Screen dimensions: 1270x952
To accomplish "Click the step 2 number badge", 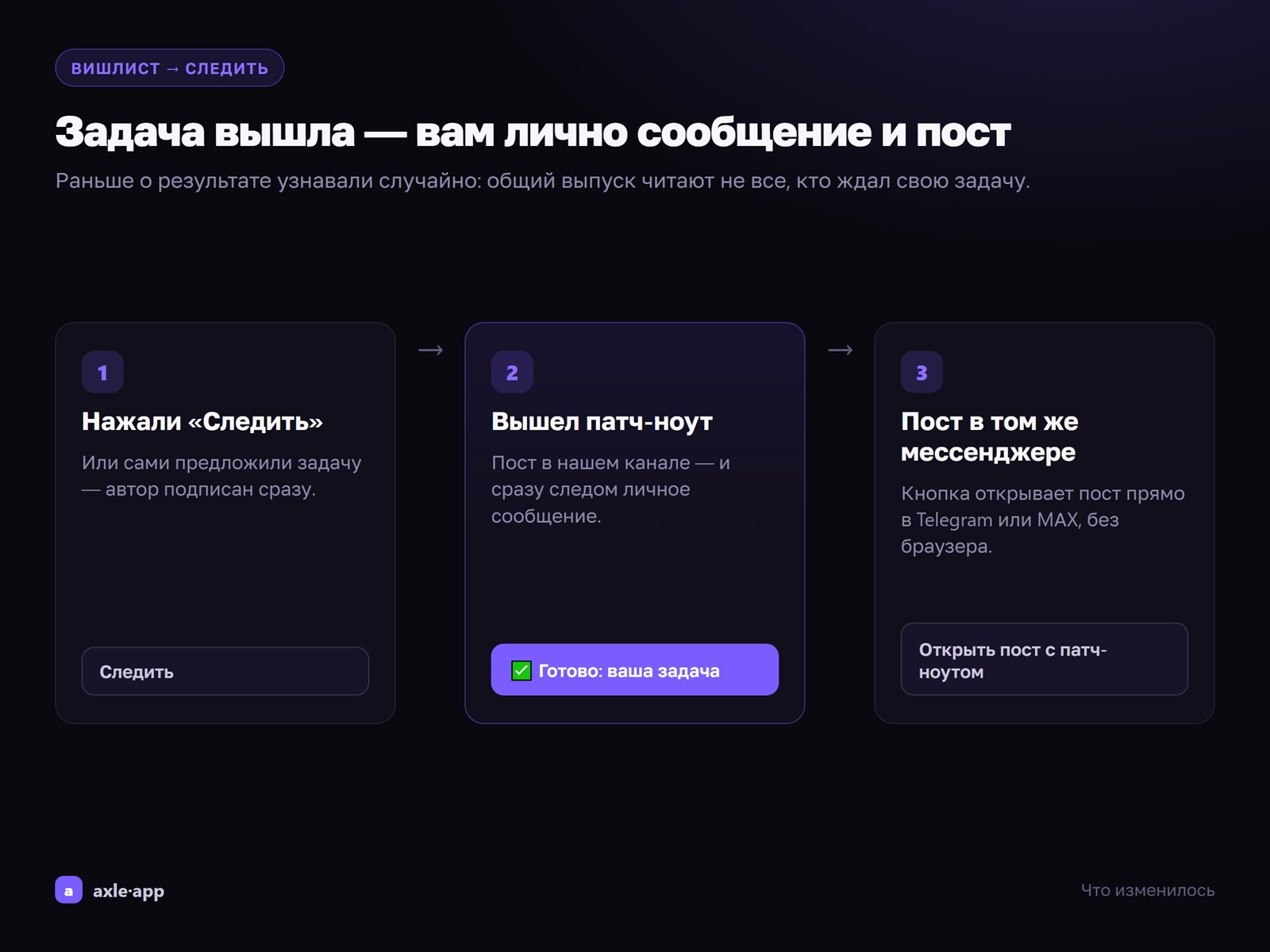I will pyautogui.click(x=512, y=372).
